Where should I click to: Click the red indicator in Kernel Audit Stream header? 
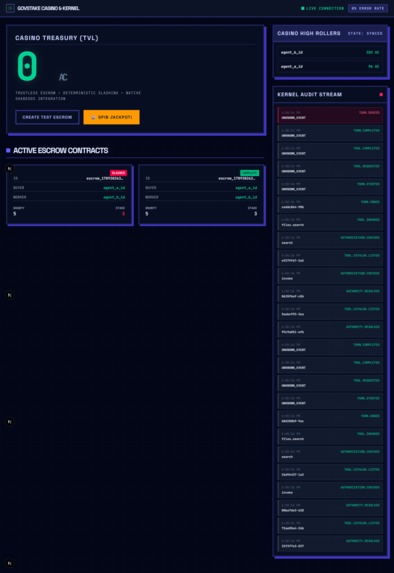click(381, 94)
